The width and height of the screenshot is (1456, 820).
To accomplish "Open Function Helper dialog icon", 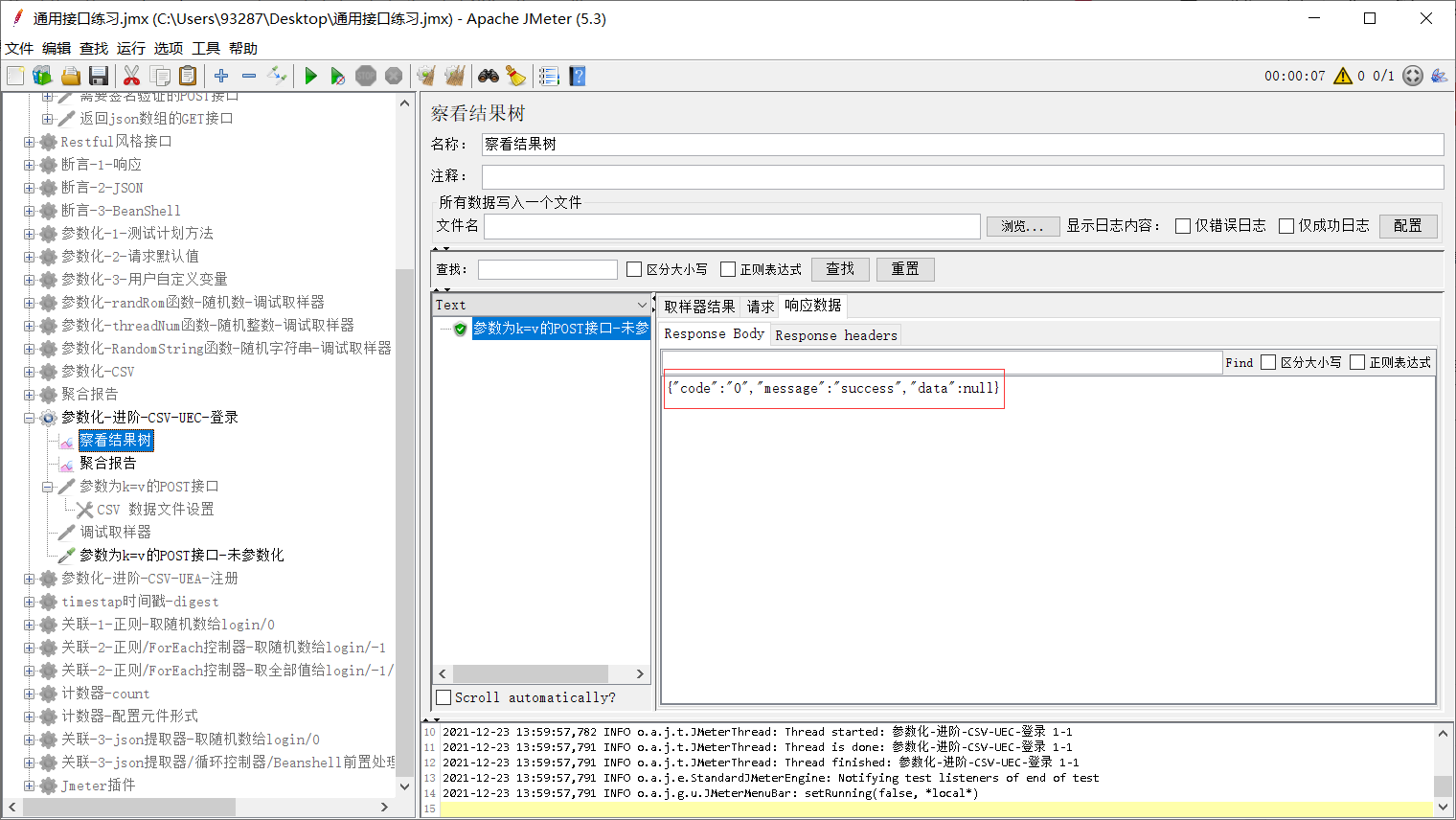I will [549, 76].
